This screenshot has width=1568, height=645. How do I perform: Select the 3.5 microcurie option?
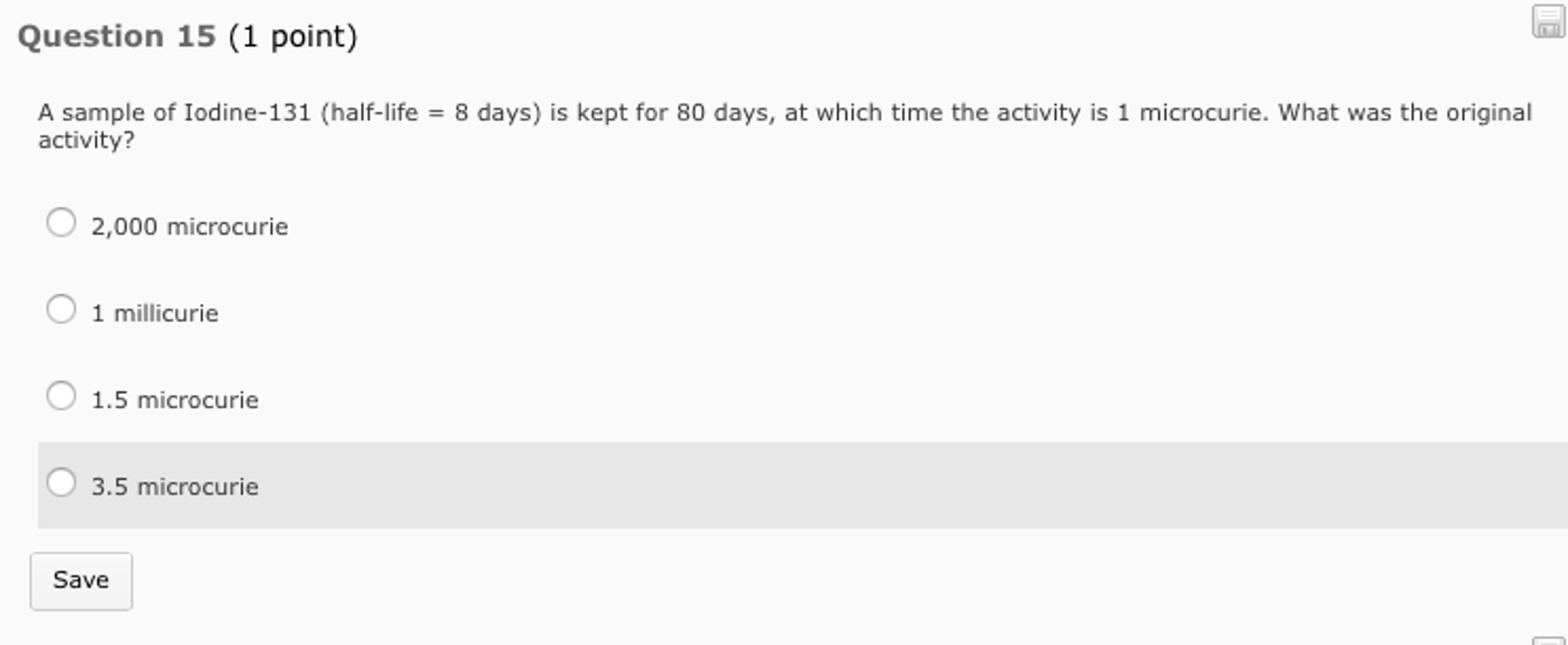[x=62, y=482]
